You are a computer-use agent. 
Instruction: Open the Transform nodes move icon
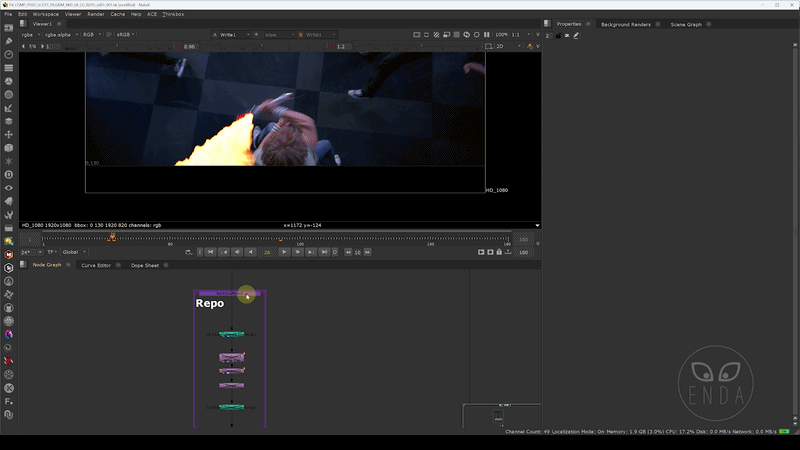point(9,135)
